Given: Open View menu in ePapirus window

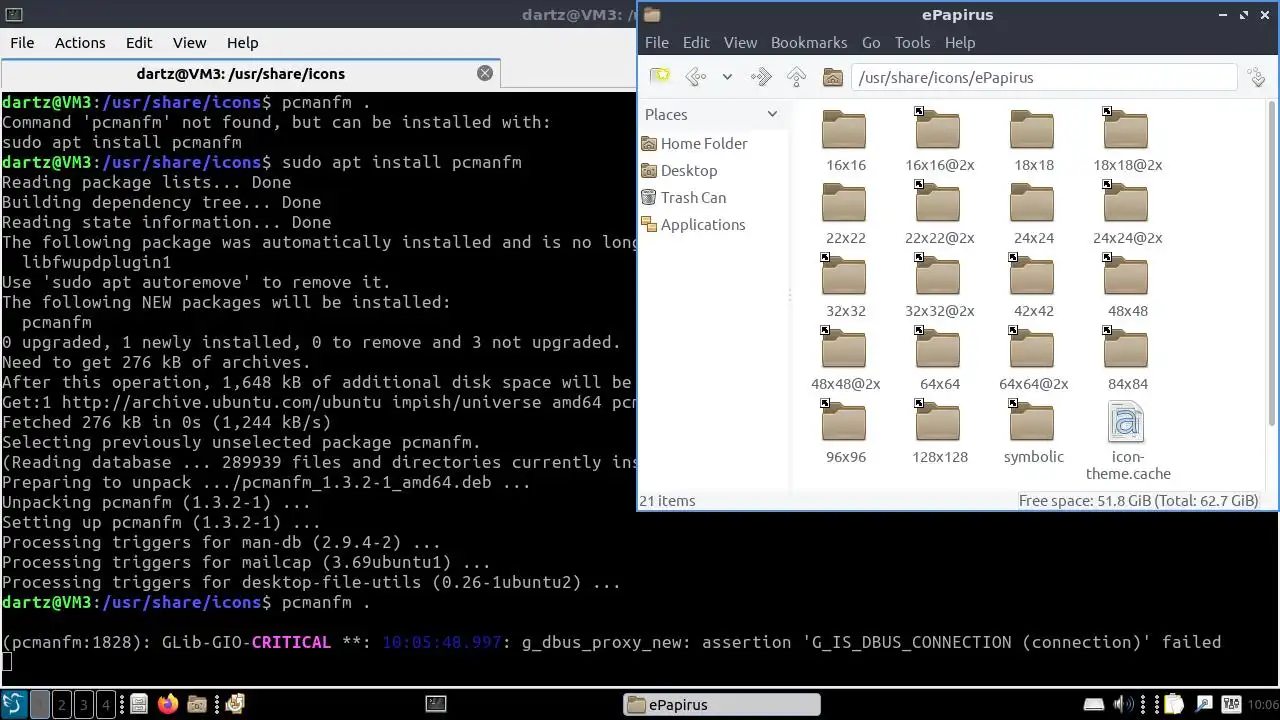Looking at the screenshot, I should click(x=740, y=43).
